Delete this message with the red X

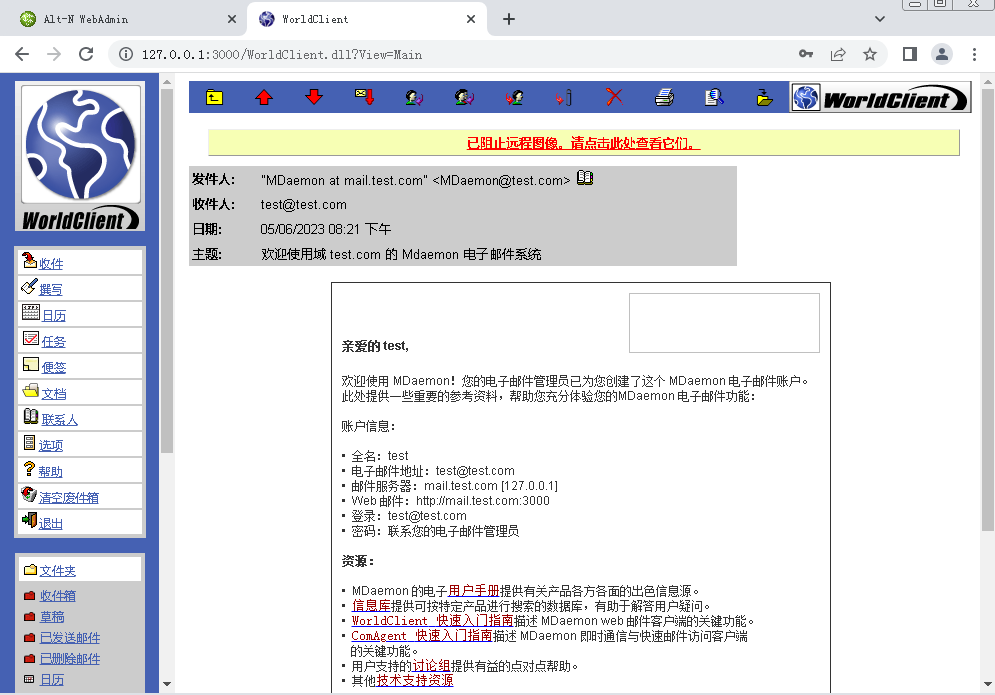(x=614, y=97)
